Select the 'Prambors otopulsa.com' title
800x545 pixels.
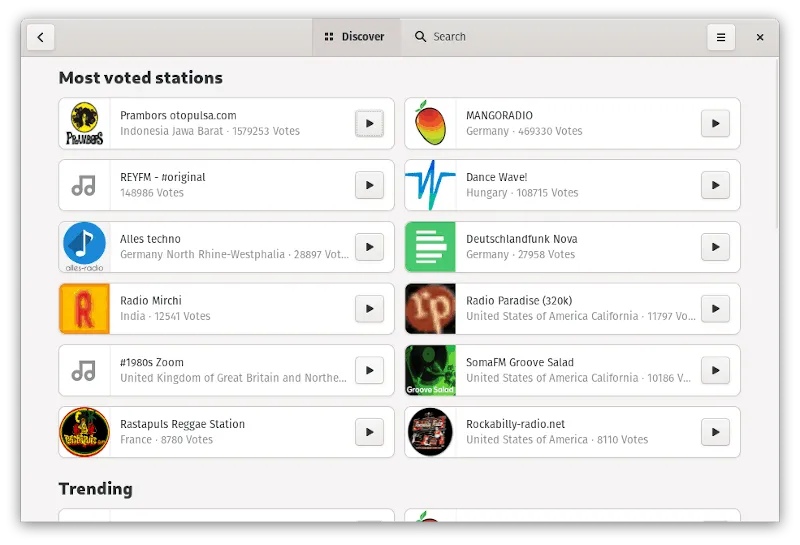178,115
